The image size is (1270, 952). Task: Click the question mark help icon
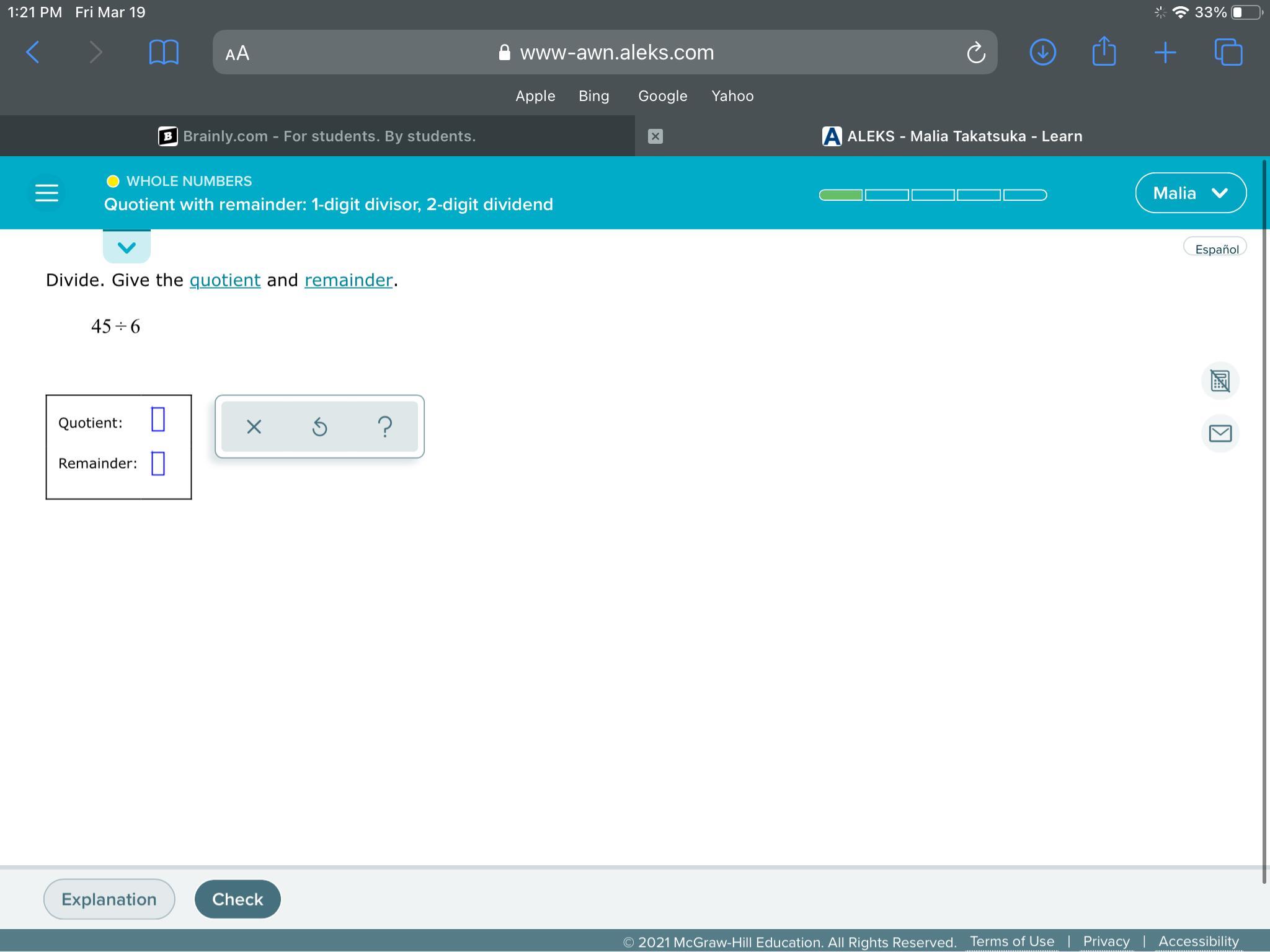[x=384, y=426]
